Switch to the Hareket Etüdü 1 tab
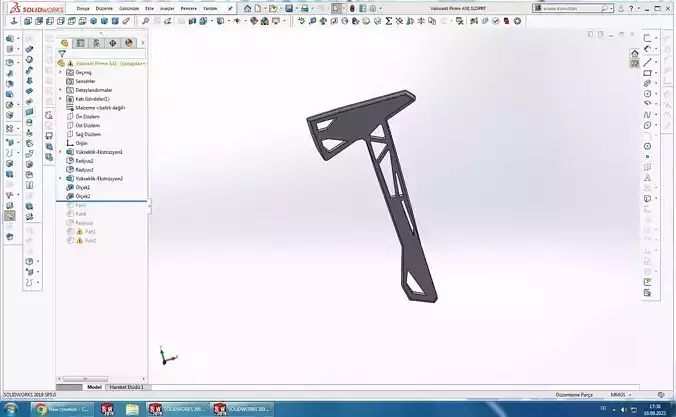 [126, 387]
